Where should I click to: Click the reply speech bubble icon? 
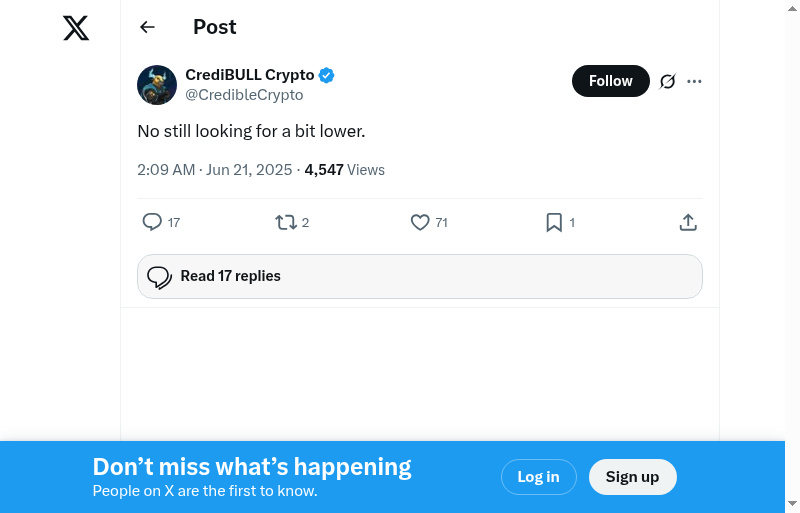point(152,222)
